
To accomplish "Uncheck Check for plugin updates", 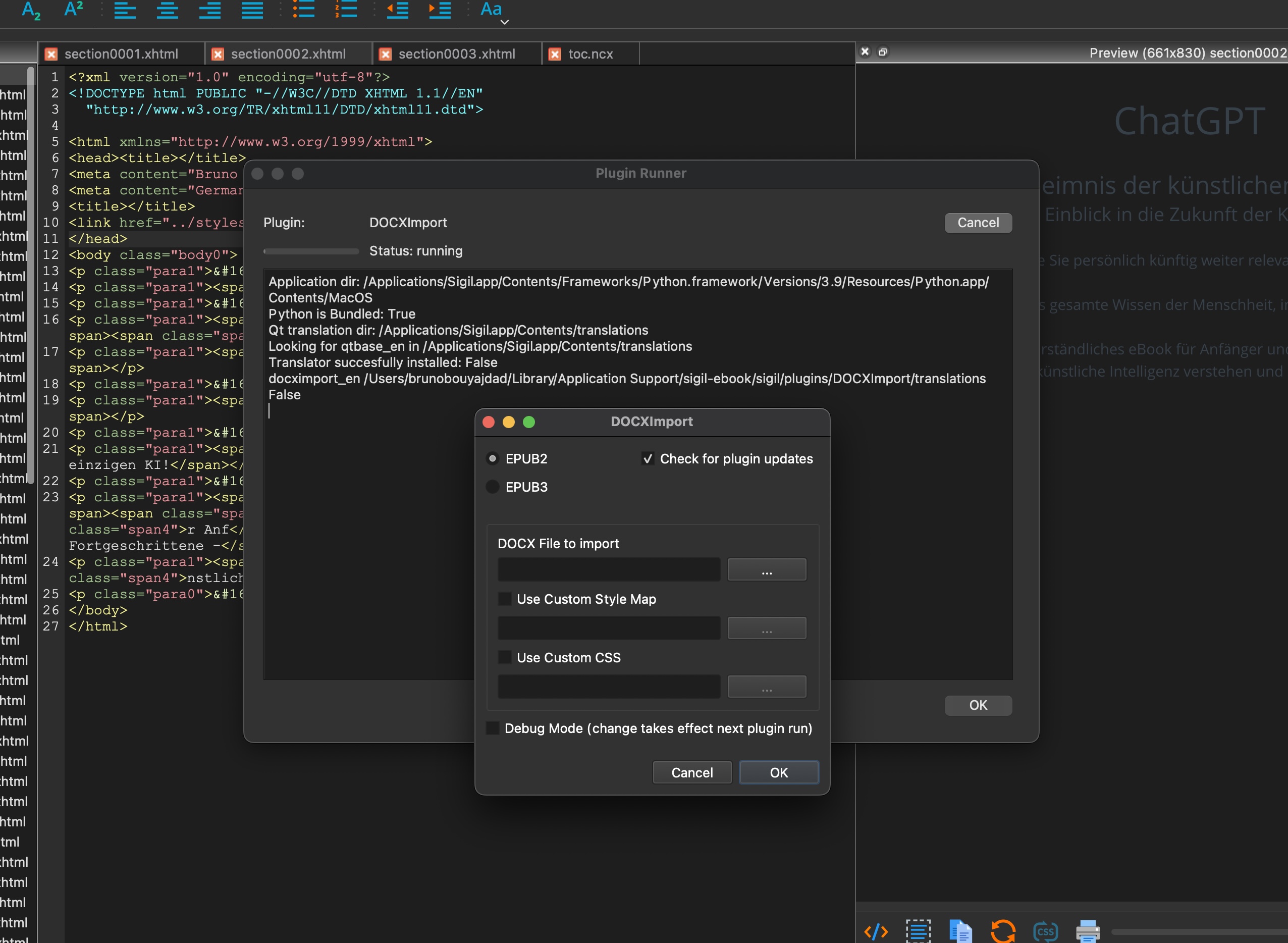I will tap(647, 459).
